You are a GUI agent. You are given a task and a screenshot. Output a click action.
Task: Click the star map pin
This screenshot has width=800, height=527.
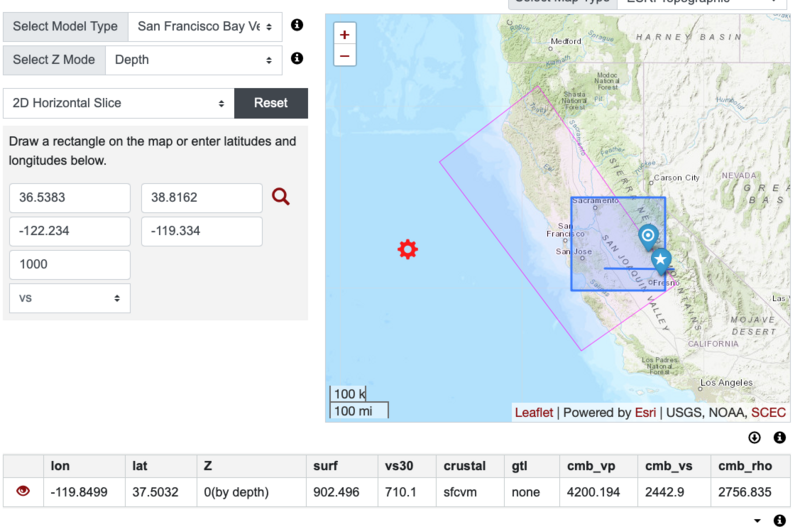point(661,261)
